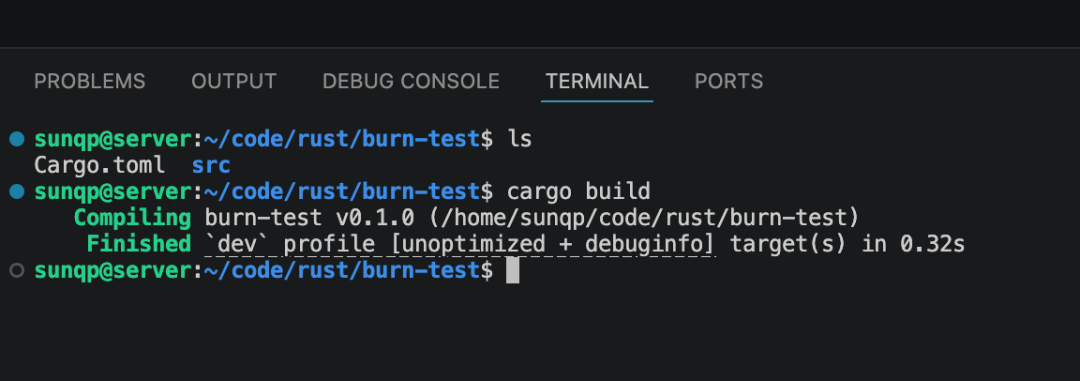Image resolution: width=1080 pixels, height=381 pixels.
Task: Click the ls command text
Action: pyautogui.click(x=519, y=139)
